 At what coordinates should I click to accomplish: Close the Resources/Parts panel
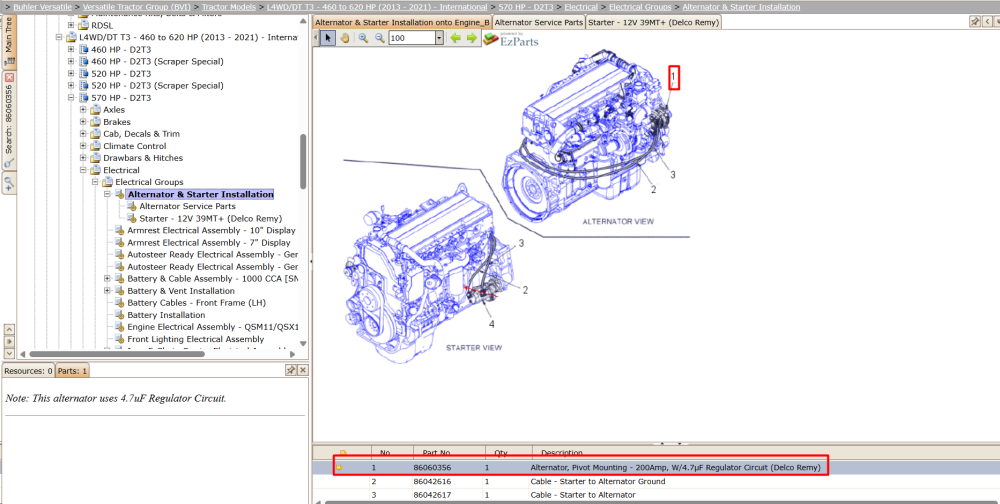pyautogui.click(x=303, y=370)
